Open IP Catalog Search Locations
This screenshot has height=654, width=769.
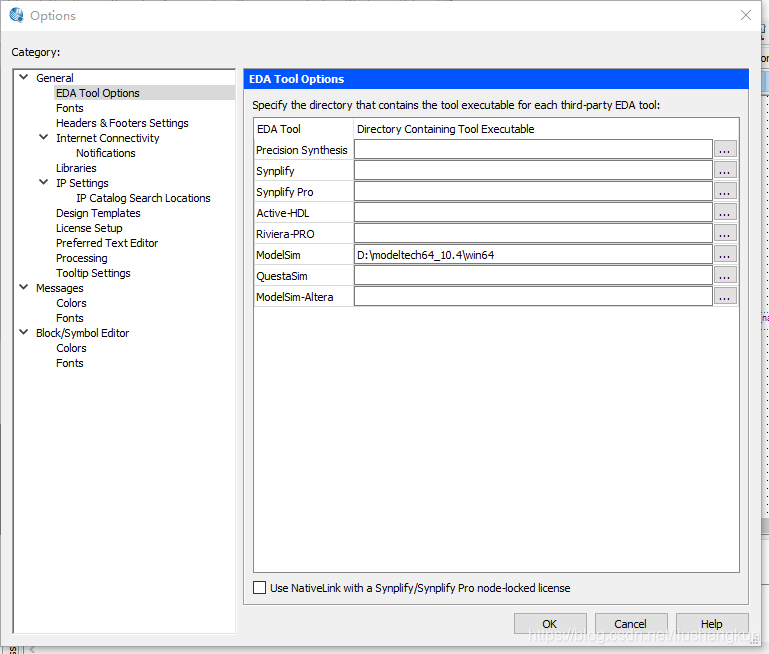tap(143, 198)
